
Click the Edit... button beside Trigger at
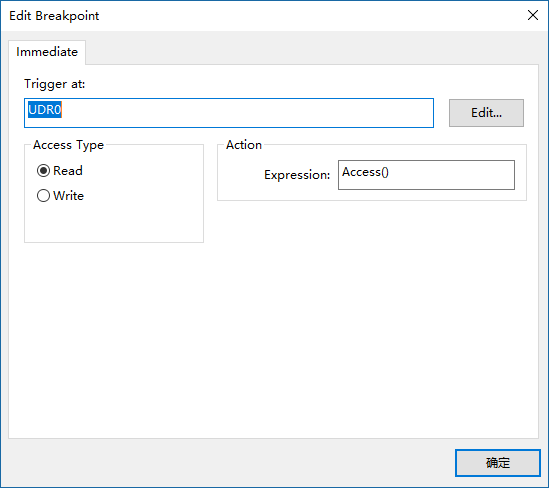[486, 113]
